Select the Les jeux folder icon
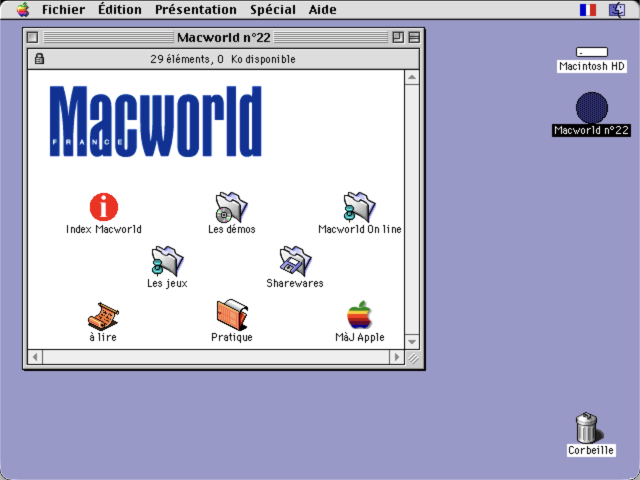This screenshot has height=480, width=640. coord(167,261)
